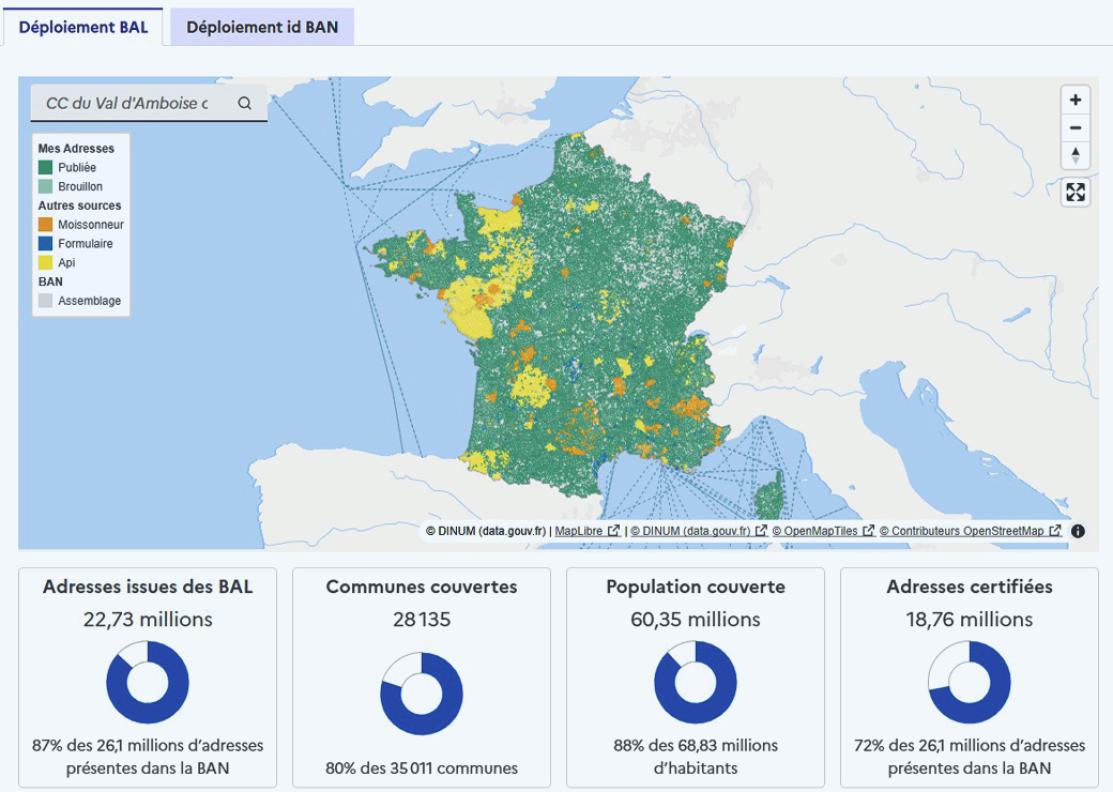Click the 28 135 communes value
The width and height of the screenshot is (1113, 792).
tap(422, 620)
